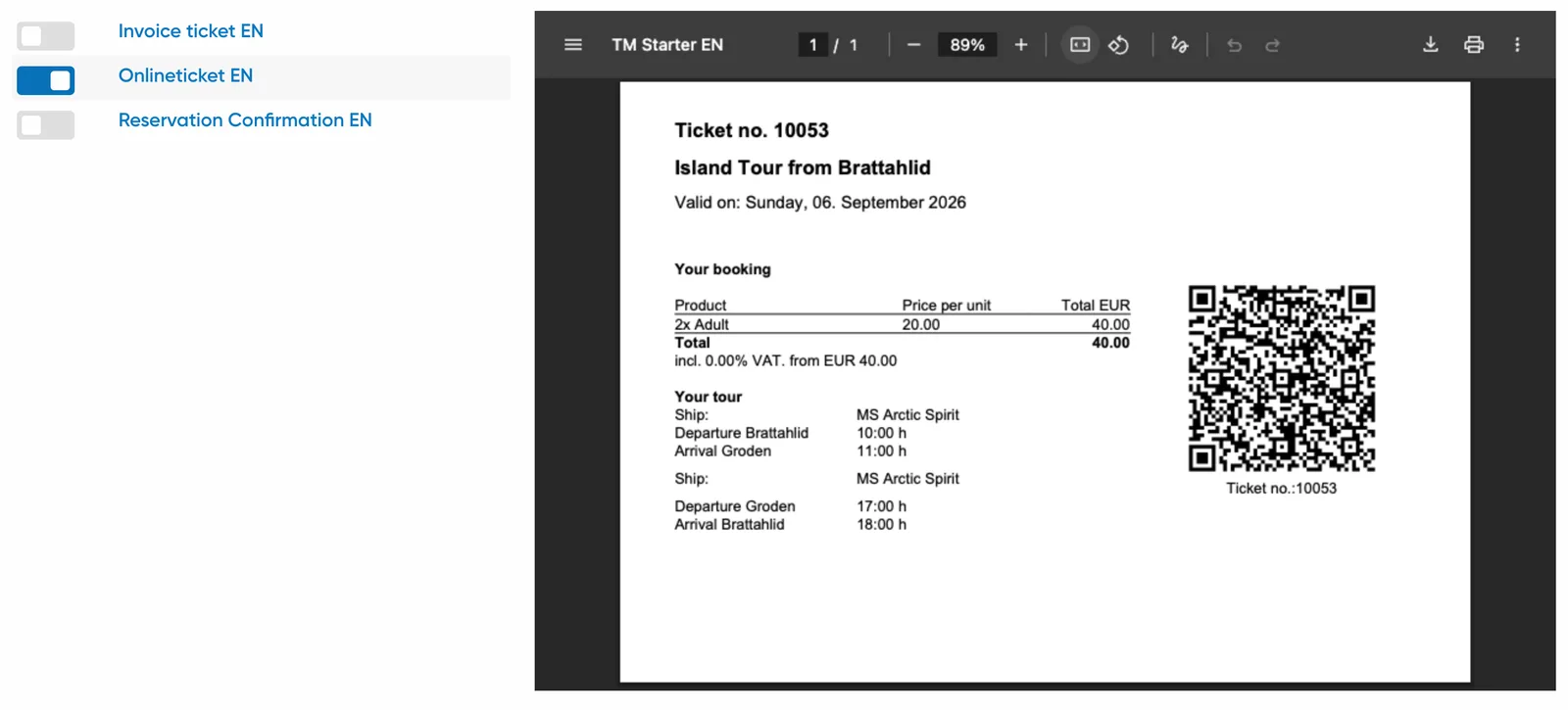
Task: Click the 17:00 h departure time
Action: [882, 506]
